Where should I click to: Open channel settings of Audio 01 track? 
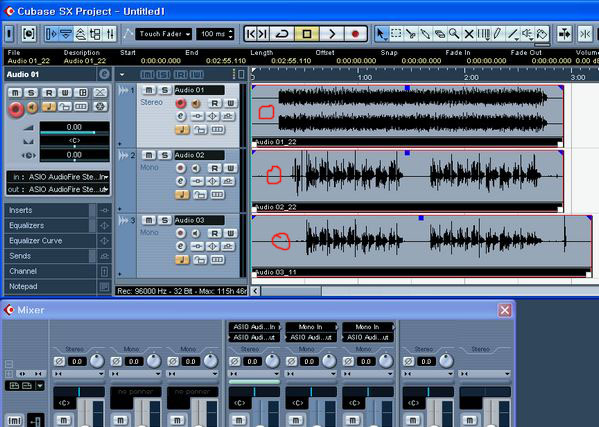tap(181, 116)
